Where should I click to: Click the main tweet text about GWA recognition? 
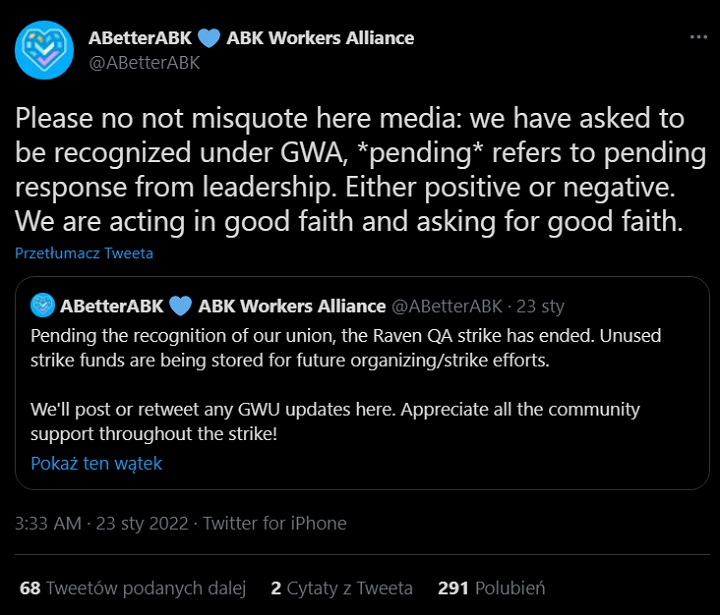[x=360, y=170]
